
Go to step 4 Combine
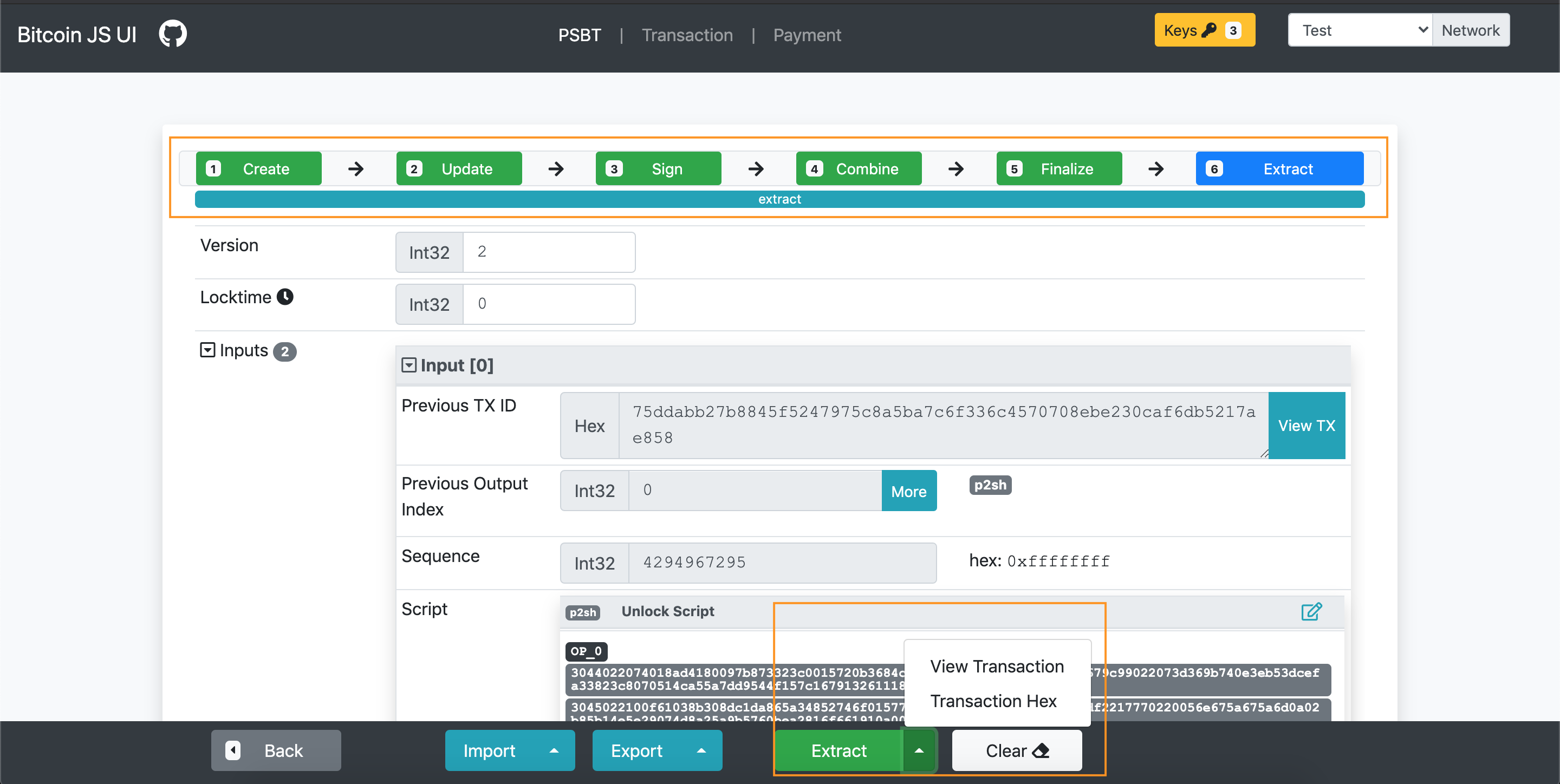pyautogui.click(x=858, y=168)
